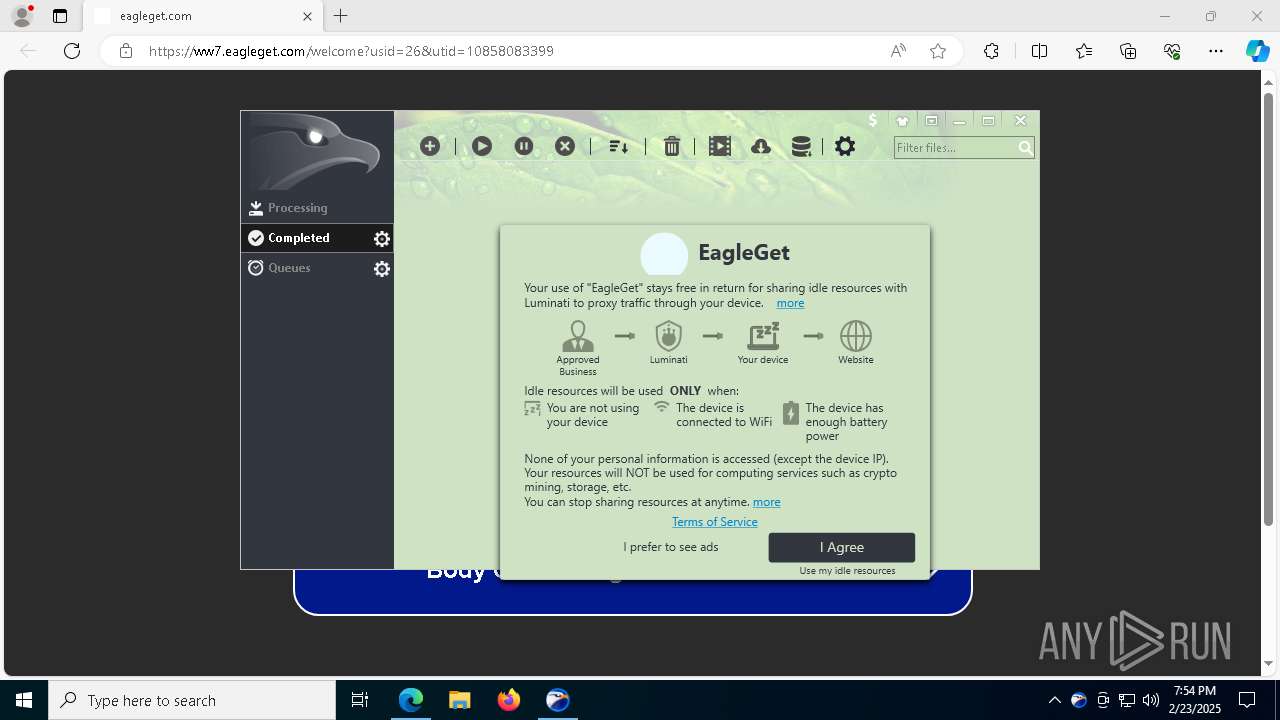
Task: Toggle browser split screen icon
Action: click(1039, 51)
